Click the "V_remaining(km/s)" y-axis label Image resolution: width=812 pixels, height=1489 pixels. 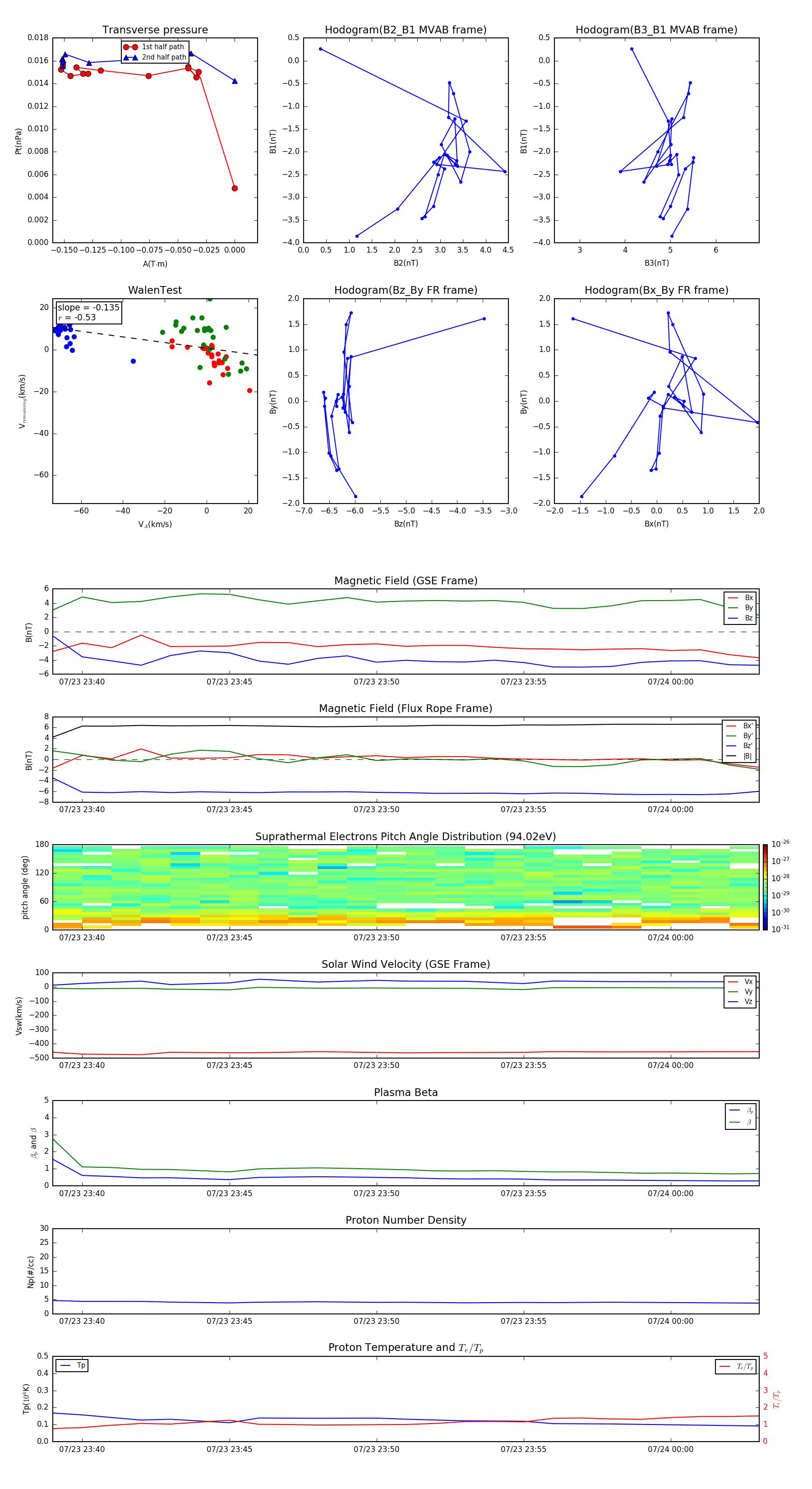click(22, 401)
